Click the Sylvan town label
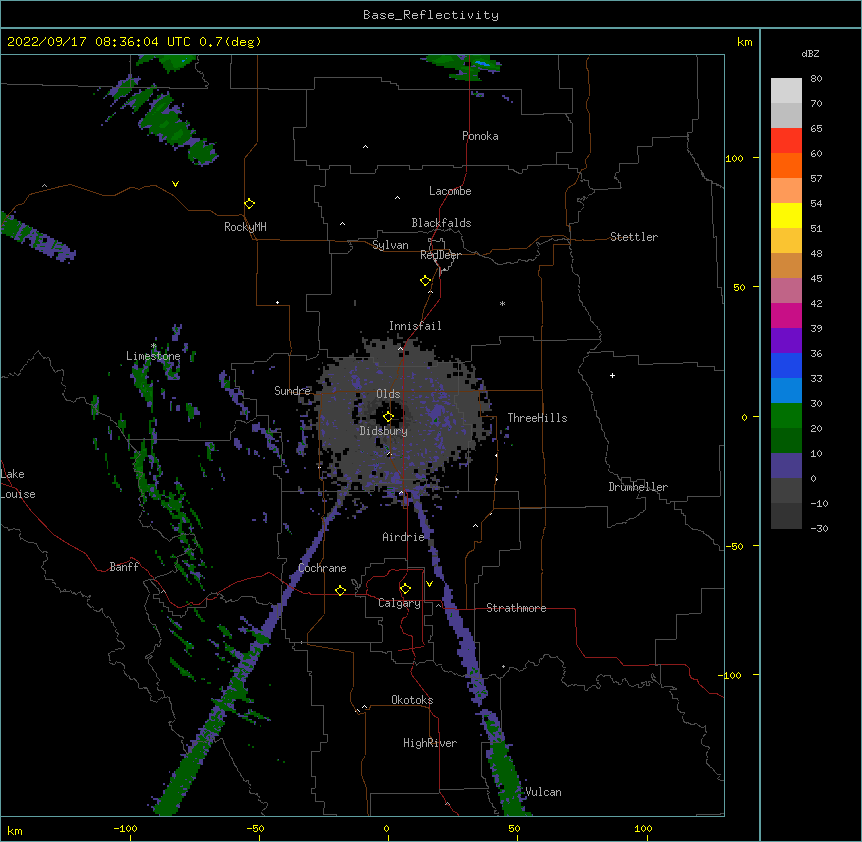The height and width of the screenshot is (842, 862). (x=390, y=245)
